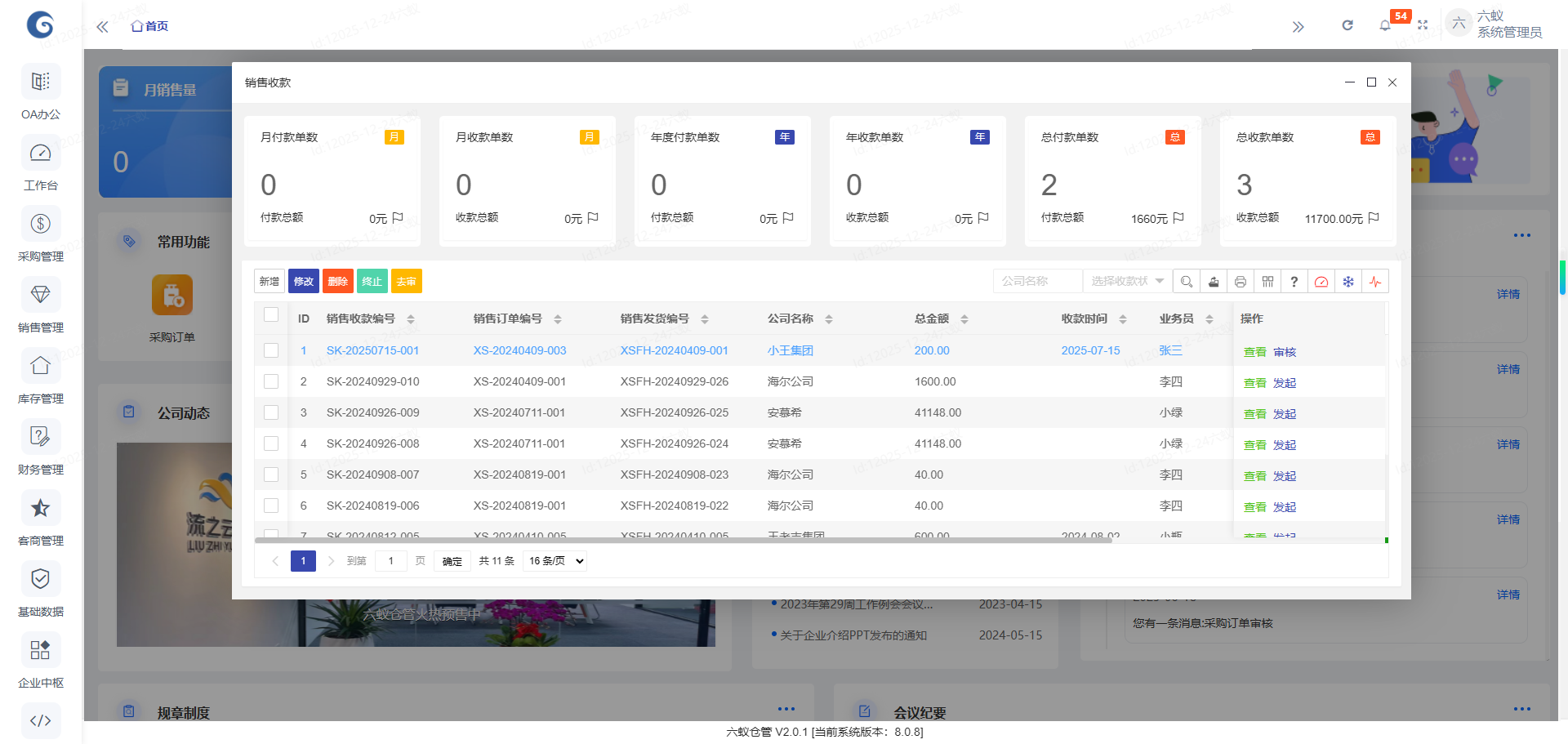Print the sales receipt list

pos(1241,281)
